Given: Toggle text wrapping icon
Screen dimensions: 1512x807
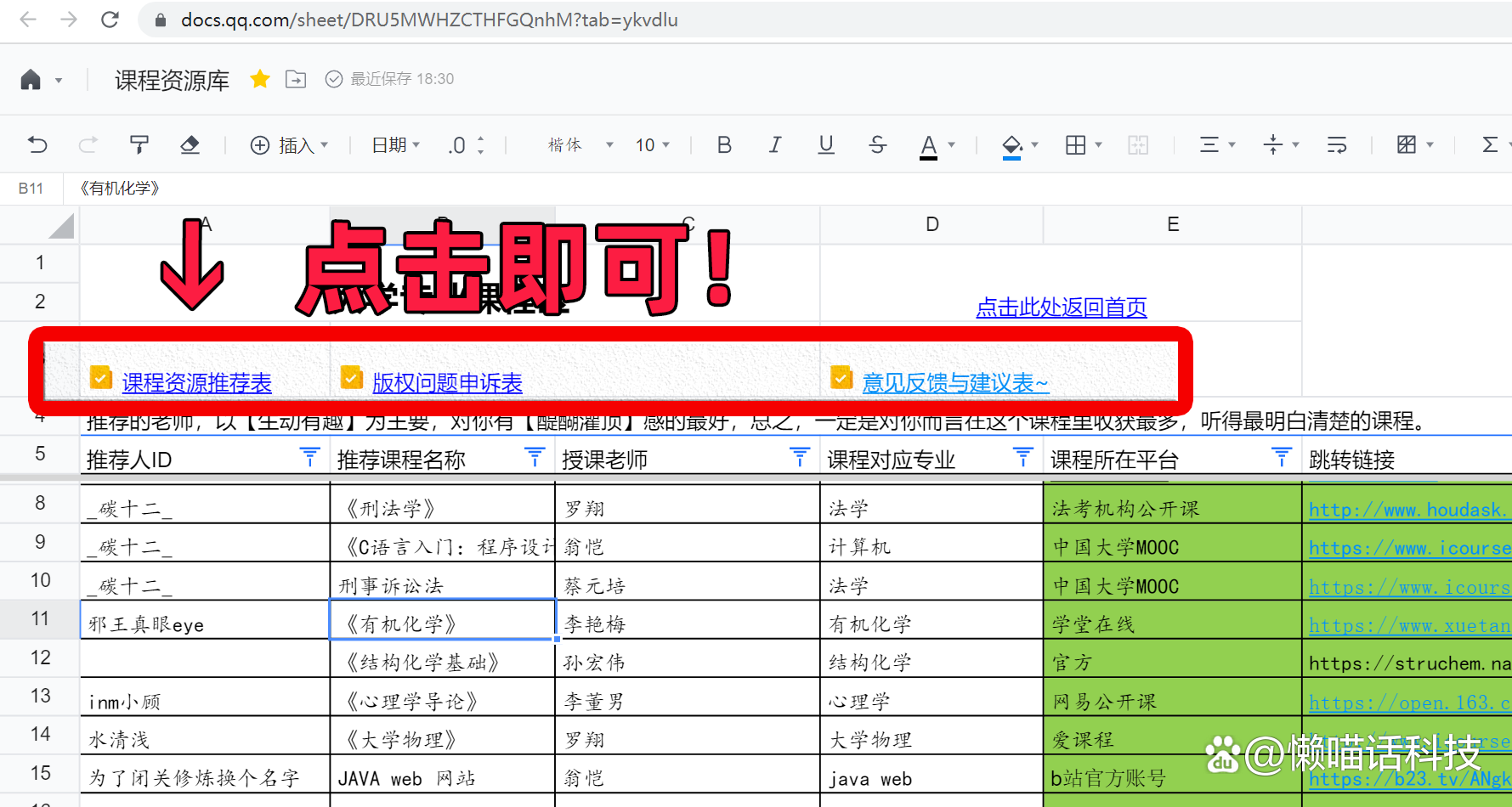Looking at the screenshot, I should (x=1337, y=145).
